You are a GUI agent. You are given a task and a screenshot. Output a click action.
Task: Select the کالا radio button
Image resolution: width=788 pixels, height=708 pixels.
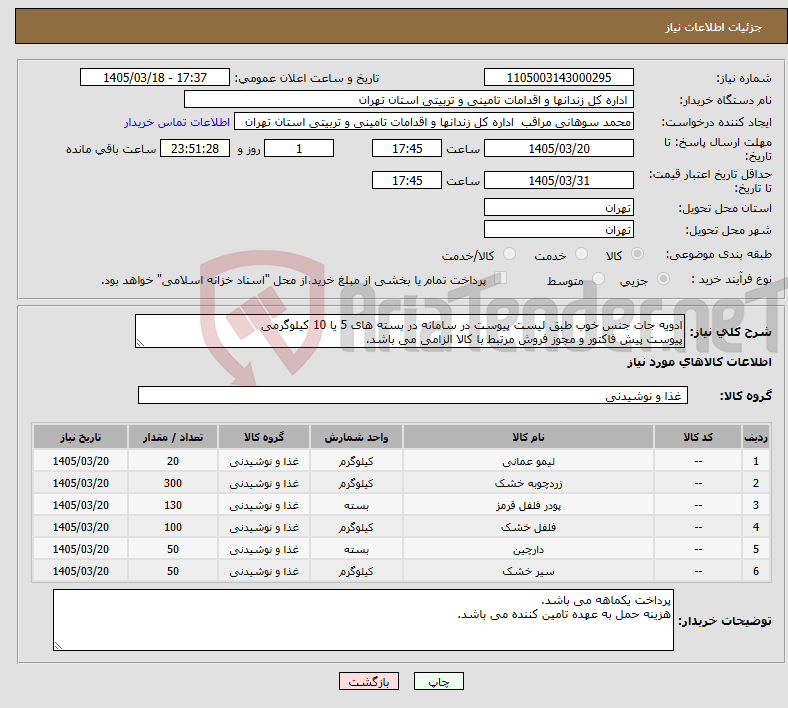[x=637, y=254]
